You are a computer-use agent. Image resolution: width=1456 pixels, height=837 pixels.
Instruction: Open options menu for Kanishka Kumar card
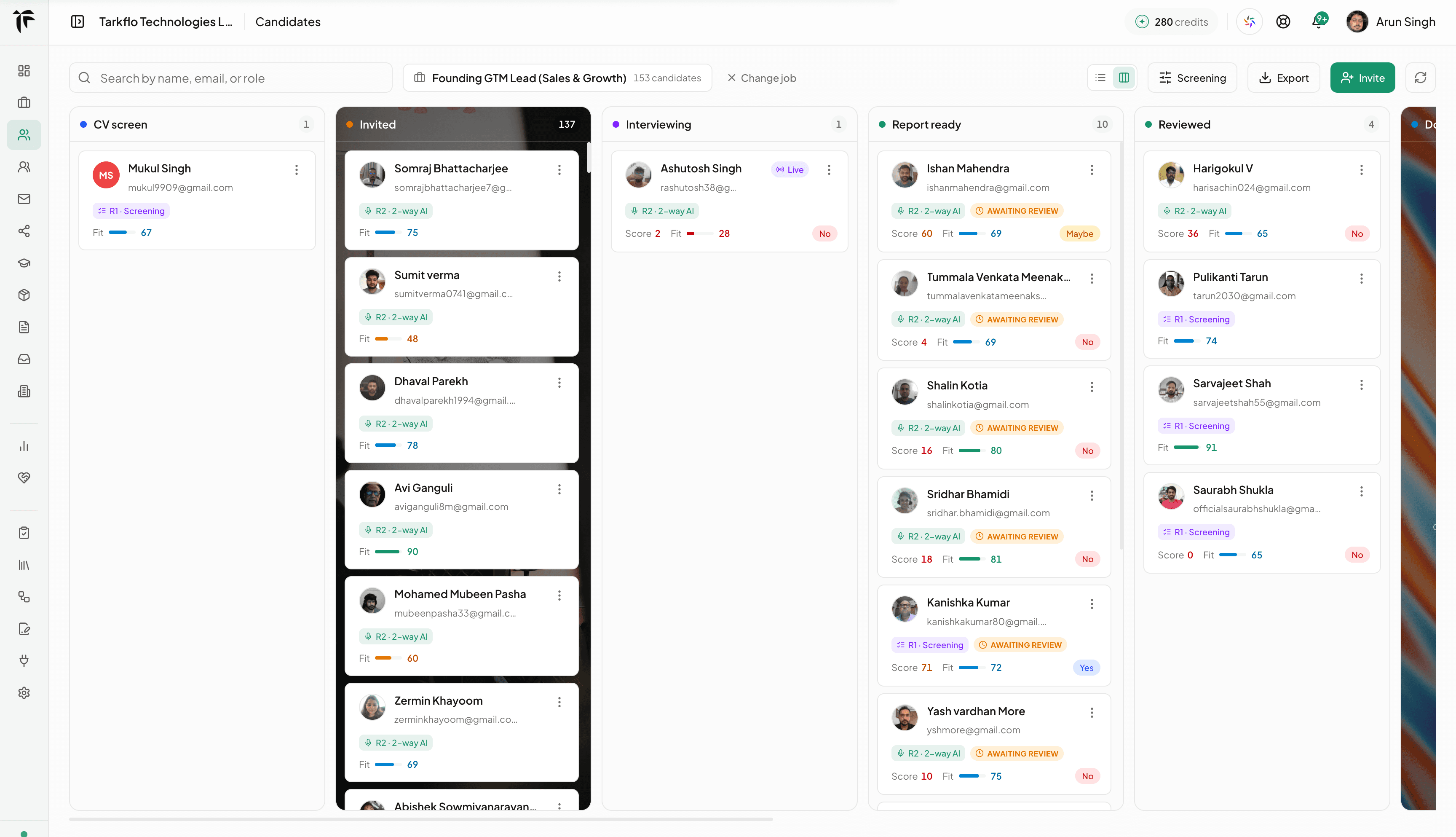point(1092,604)
